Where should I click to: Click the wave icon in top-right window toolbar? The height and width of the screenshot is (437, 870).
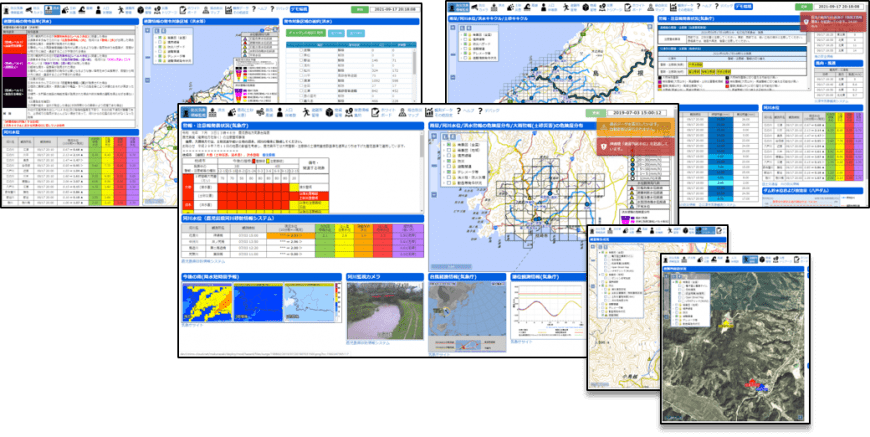527,7
